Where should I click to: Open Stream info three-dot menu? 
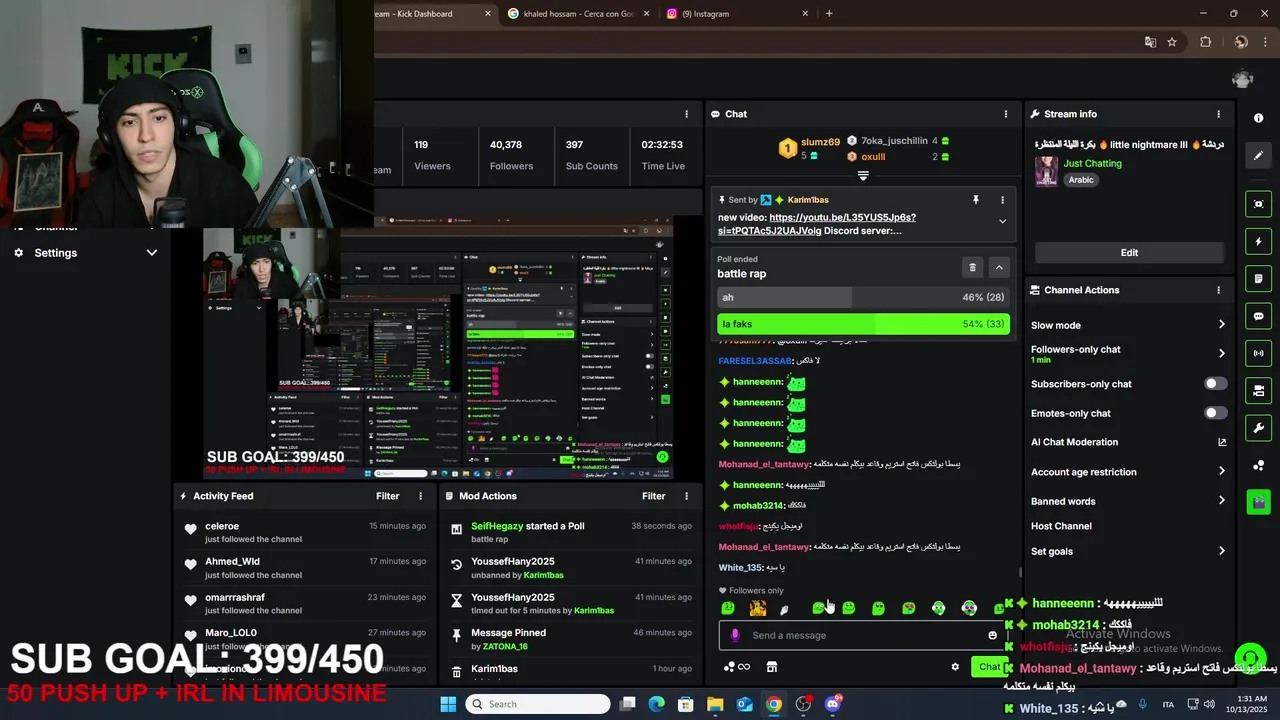point(1218,114)
